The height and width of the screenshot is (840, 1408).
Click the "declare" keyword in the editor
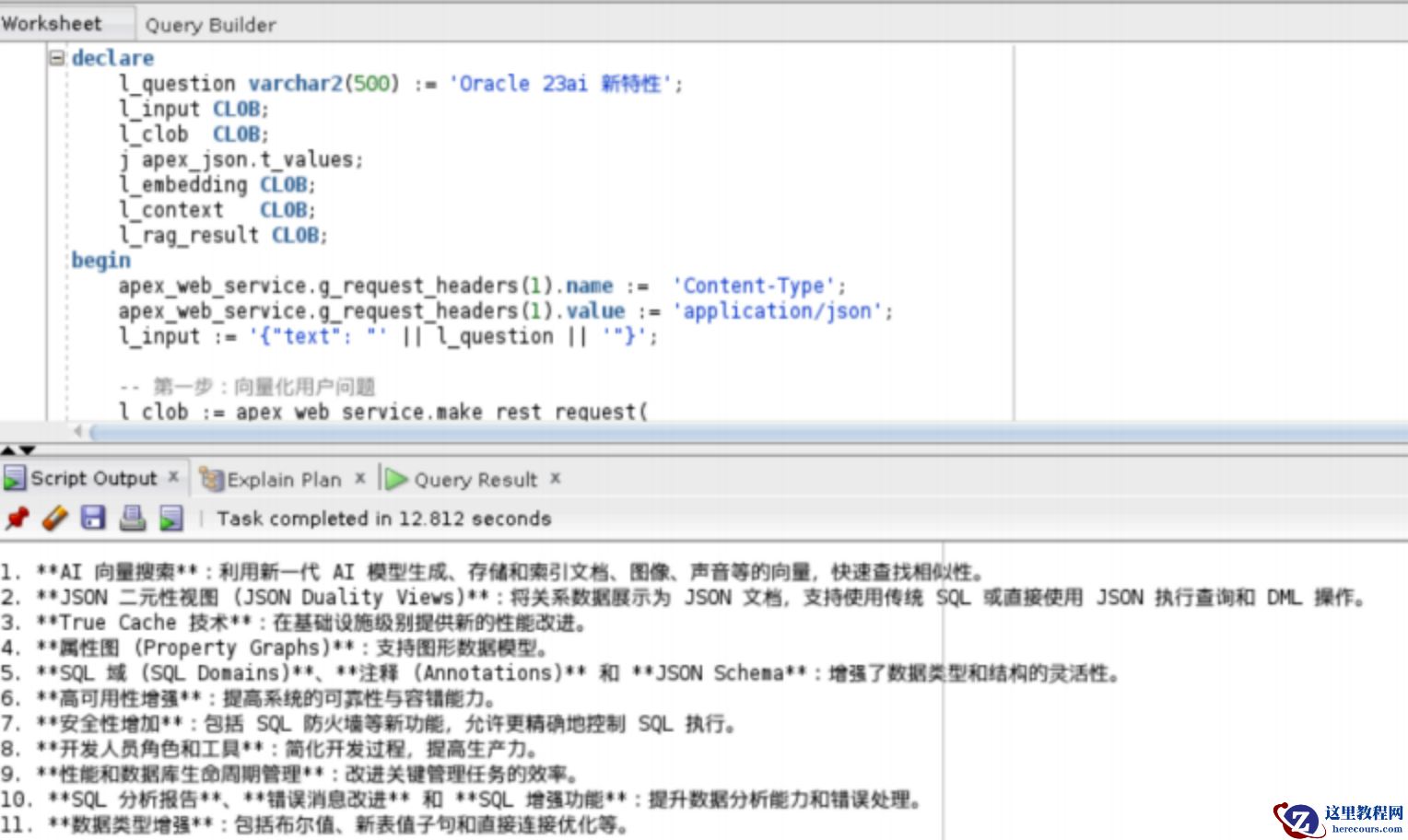point(112,58)
